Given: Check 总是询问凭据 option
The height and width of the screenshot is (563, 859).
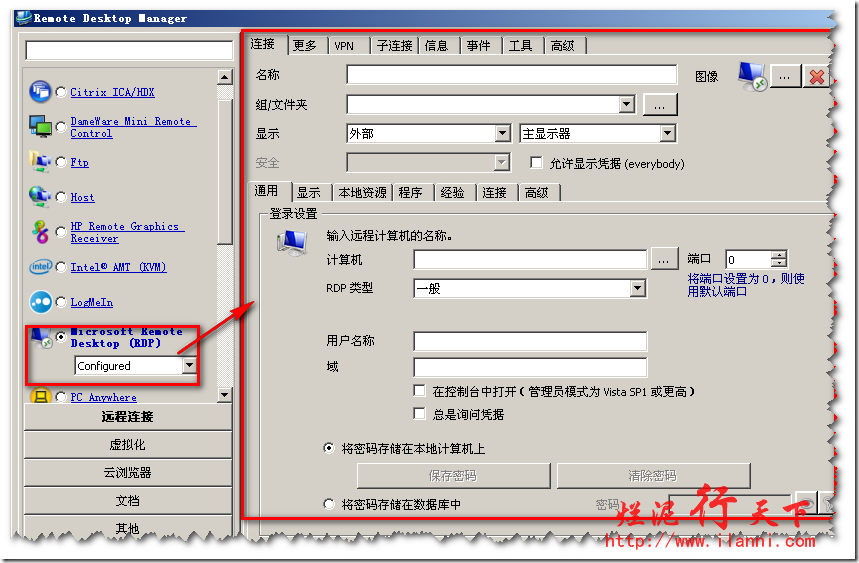Looking at the screenshot, I should [x=420, y=413].
